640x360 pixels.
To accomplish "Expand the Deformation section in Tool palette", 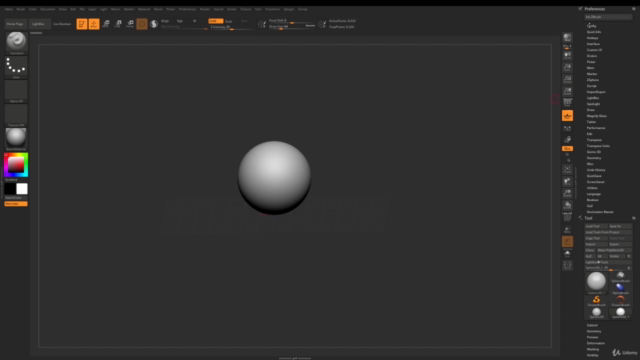I will [x=596, y=343].
